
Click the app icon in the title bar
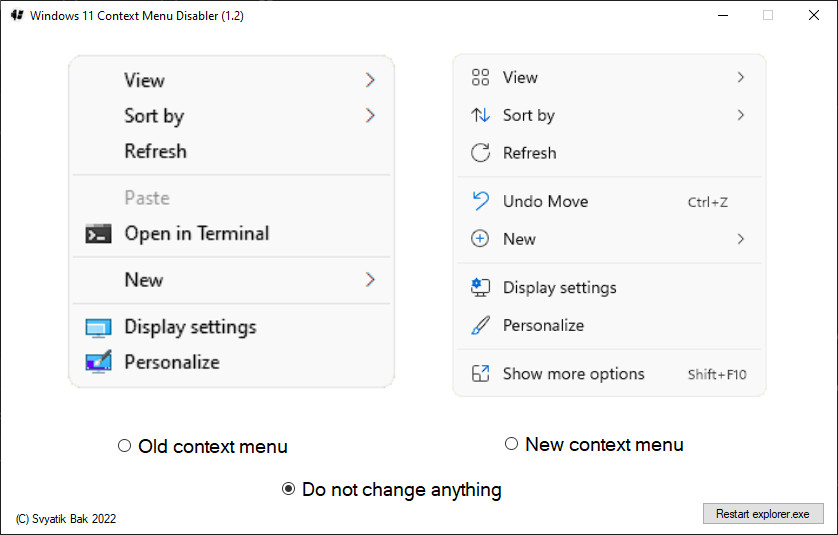[17, 15]
